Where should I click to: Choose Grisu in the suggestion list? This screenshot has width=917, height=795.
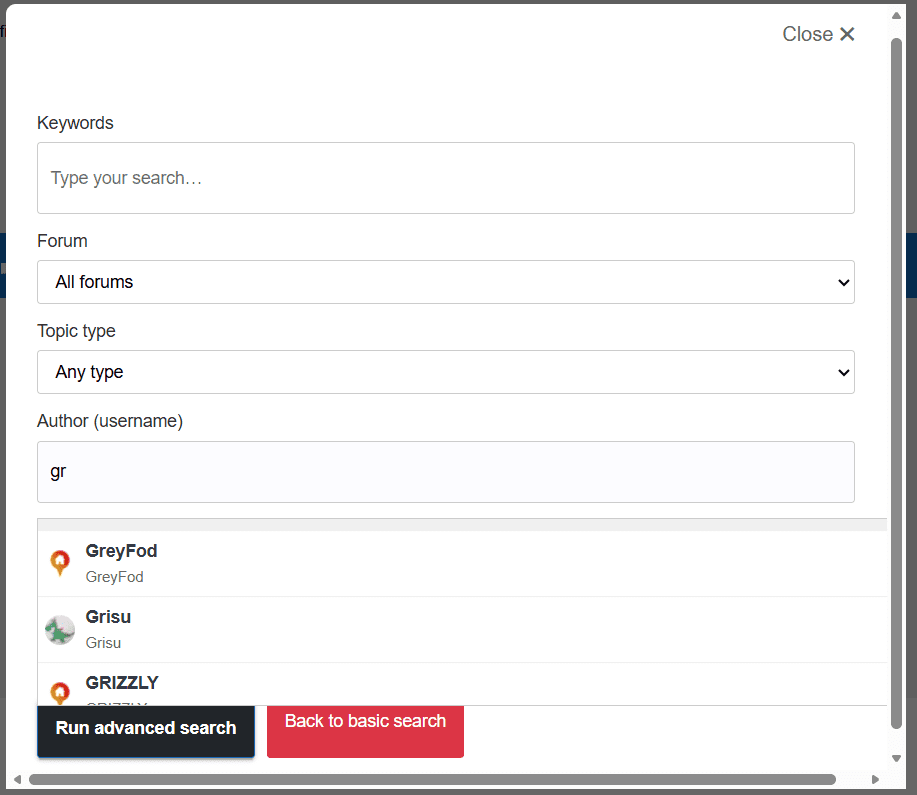108,617
